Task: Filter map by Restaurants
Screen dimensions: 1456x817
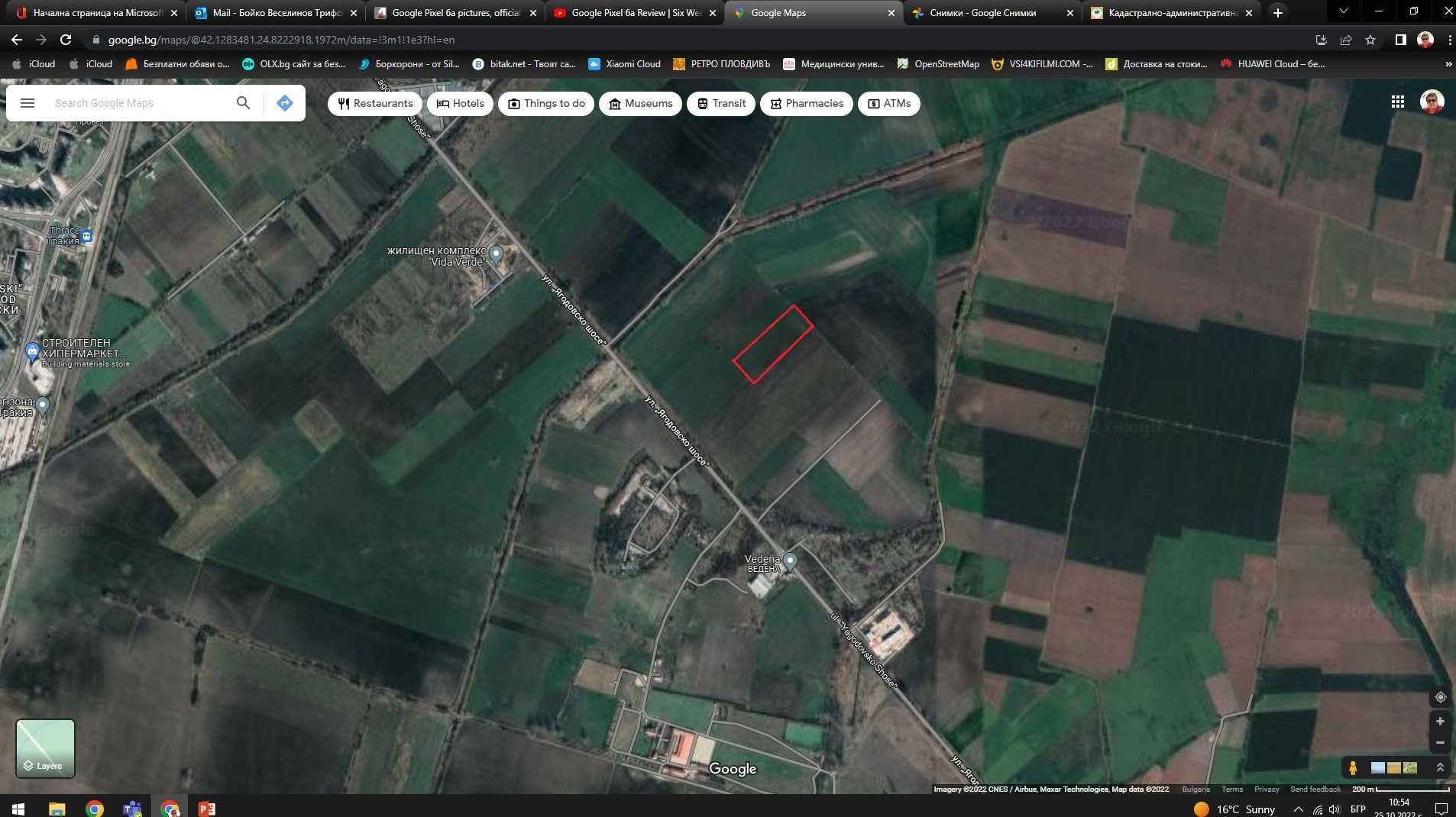Action: click(375, 104)
